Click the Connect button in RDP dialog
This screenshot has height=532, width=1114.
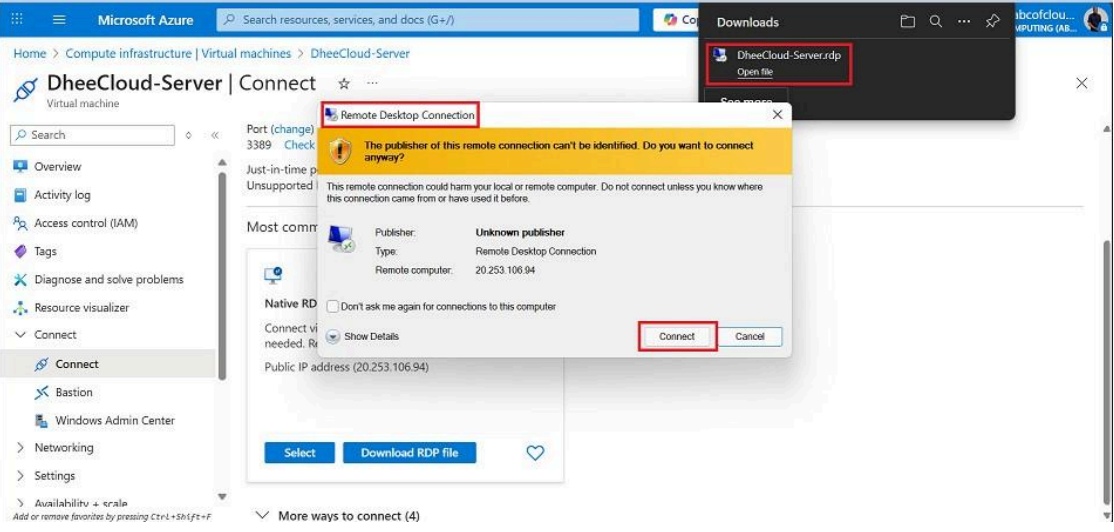click(677, 336)
